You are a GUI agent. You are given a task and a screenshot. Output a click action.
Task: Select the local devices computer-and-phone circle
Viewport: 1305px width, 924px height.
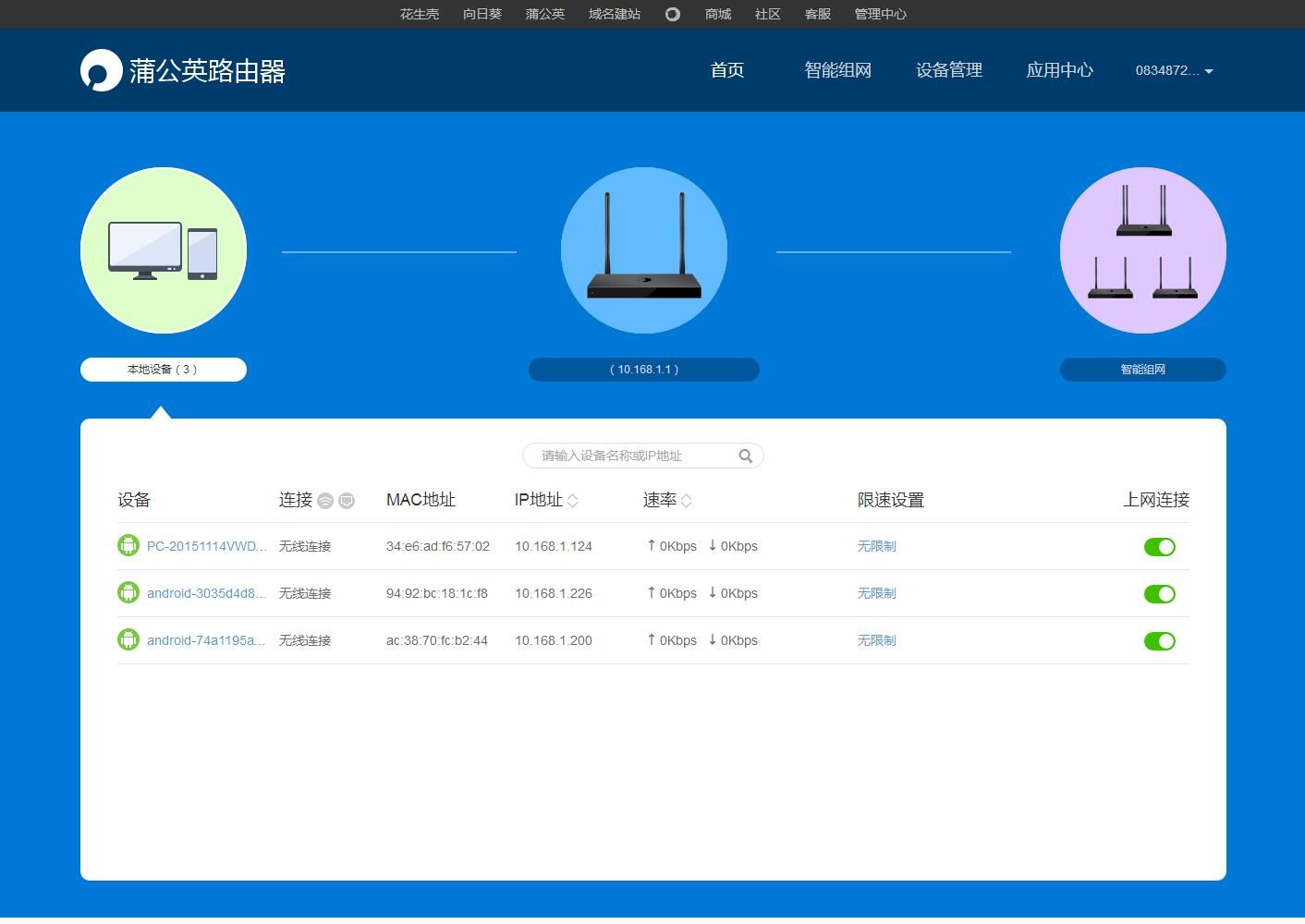(164, 250)
